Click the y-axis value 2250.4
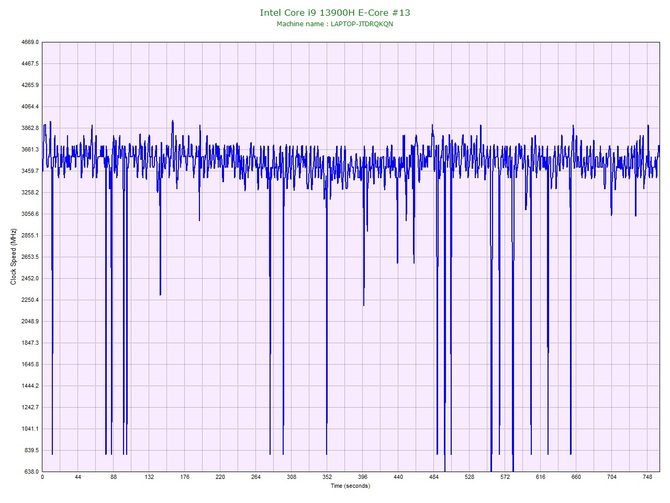Image resolution: width=670 pixels, height=503 pixels. (x=29, y=300)
